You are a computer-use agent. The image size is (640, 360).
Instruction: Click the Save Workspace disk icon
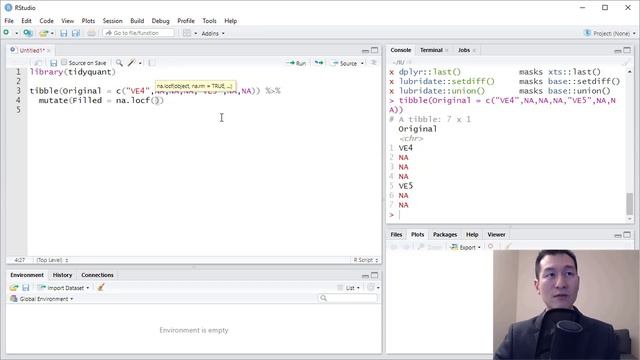tap(26, 288)
